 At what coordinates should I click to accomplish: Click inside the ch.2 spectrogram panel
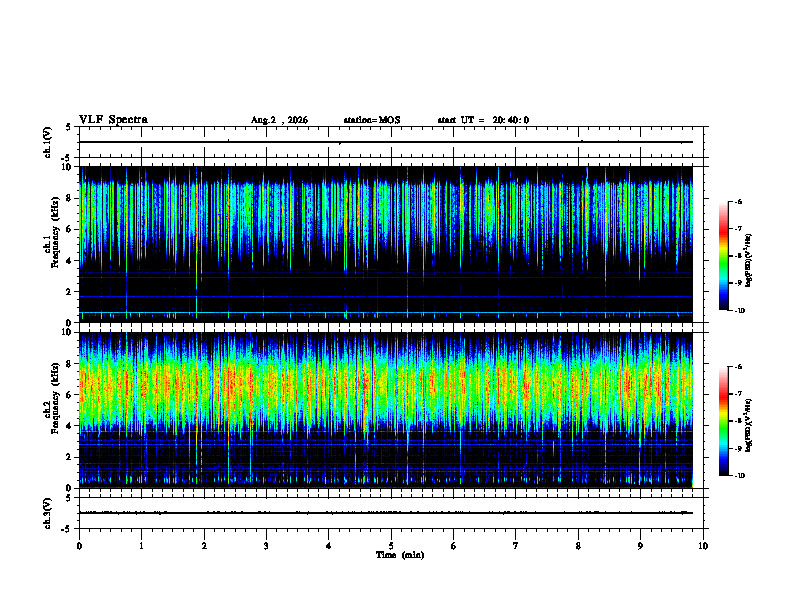tap(386, 410)
